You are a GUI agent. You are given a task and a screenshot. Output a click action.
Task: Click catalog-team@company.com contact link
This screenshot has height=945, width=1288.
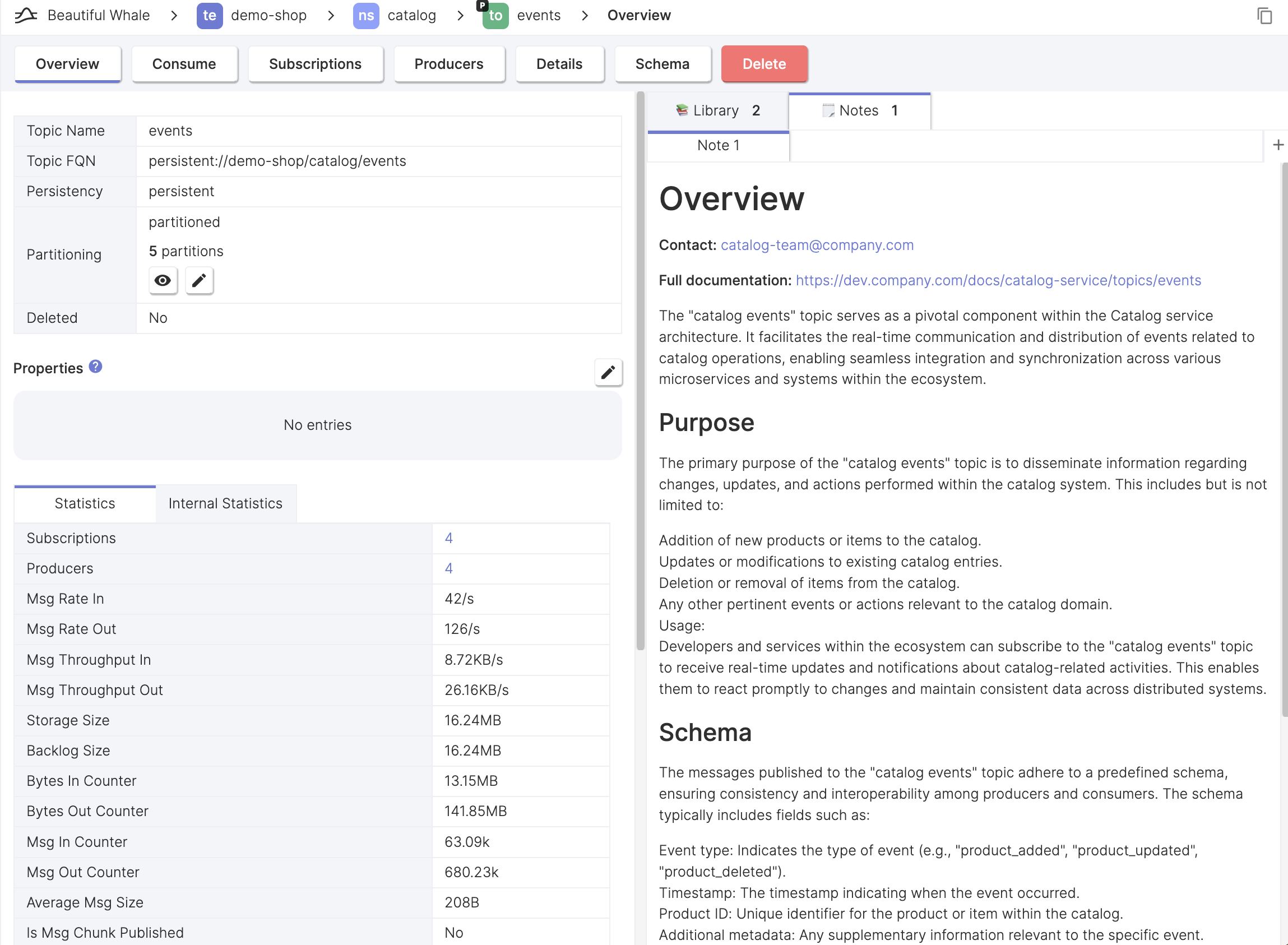817,244
